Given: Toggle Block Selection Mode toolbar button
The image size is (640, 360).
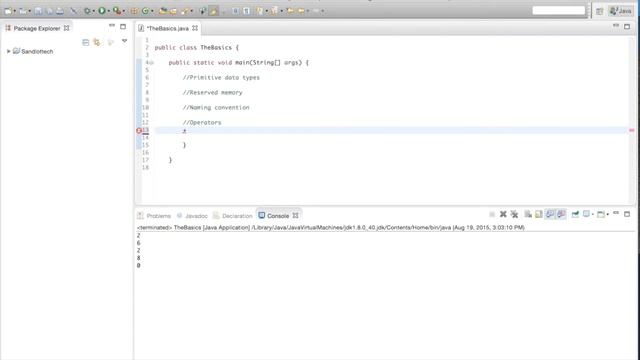Looking at the screenshot, I should (x=236, y=11).
